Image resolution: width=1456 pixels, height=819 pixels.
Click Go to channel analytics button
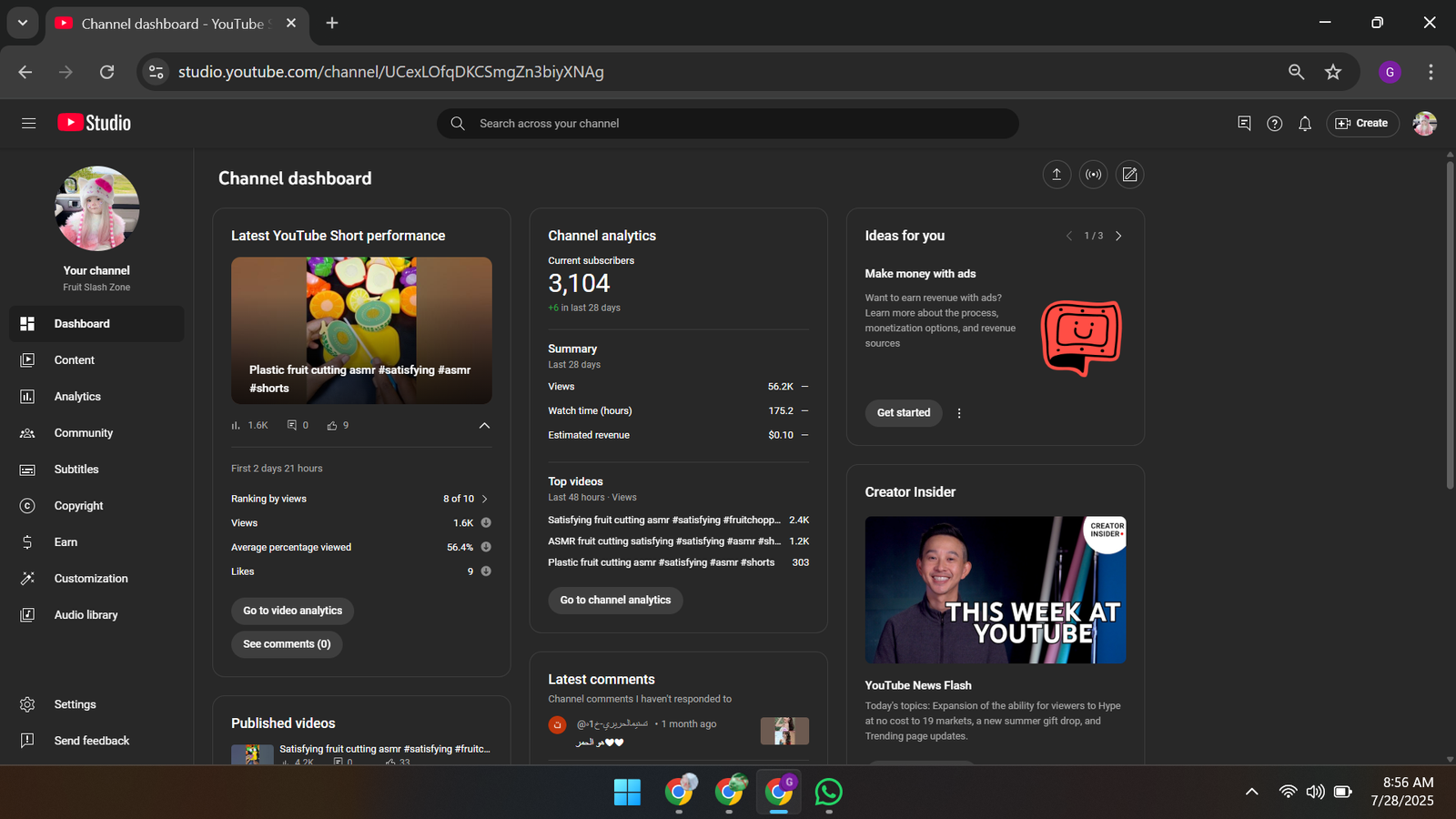[615, 600]
